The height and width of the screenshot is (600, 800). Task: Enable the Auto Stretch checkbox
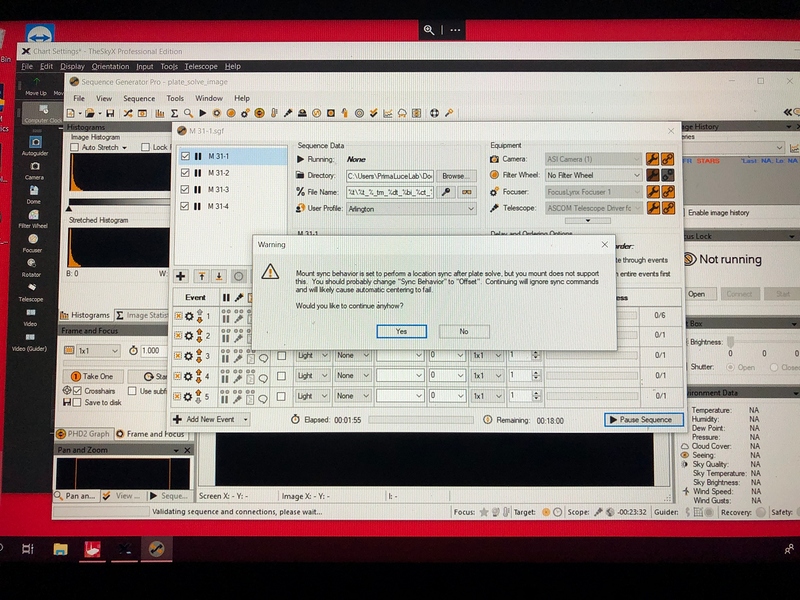[74, 147]
